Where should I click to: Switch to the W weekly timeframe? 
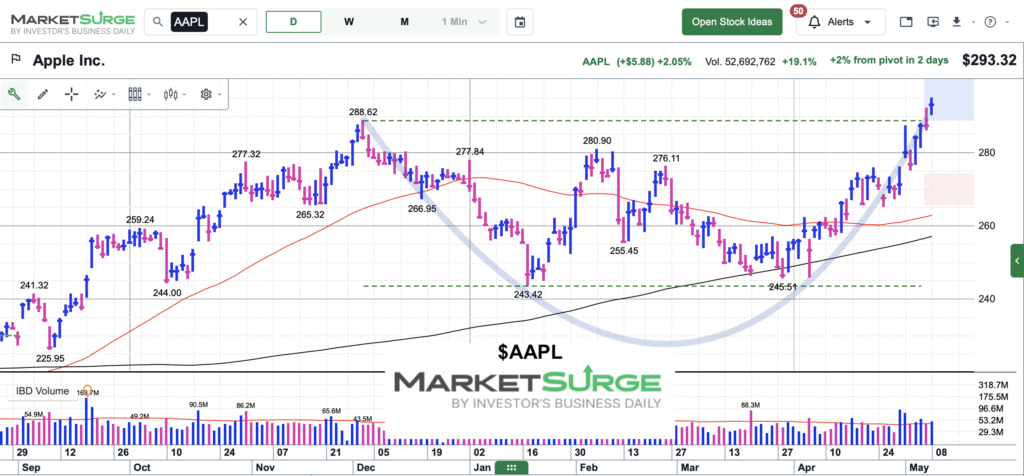point(349,22)
